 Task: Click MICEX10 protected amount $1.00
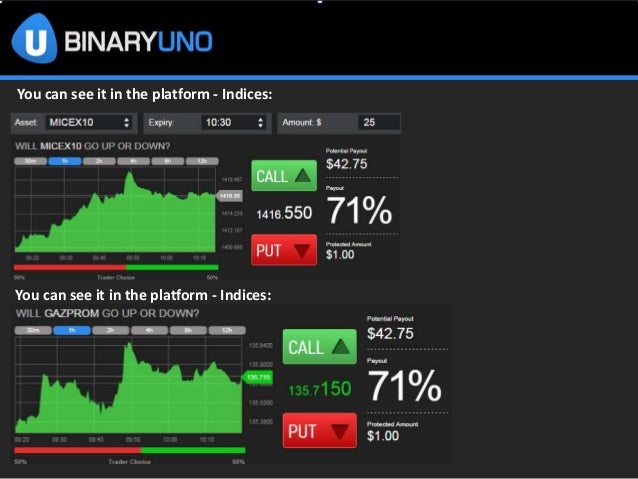pyautogui.click(x=340, y=255)
